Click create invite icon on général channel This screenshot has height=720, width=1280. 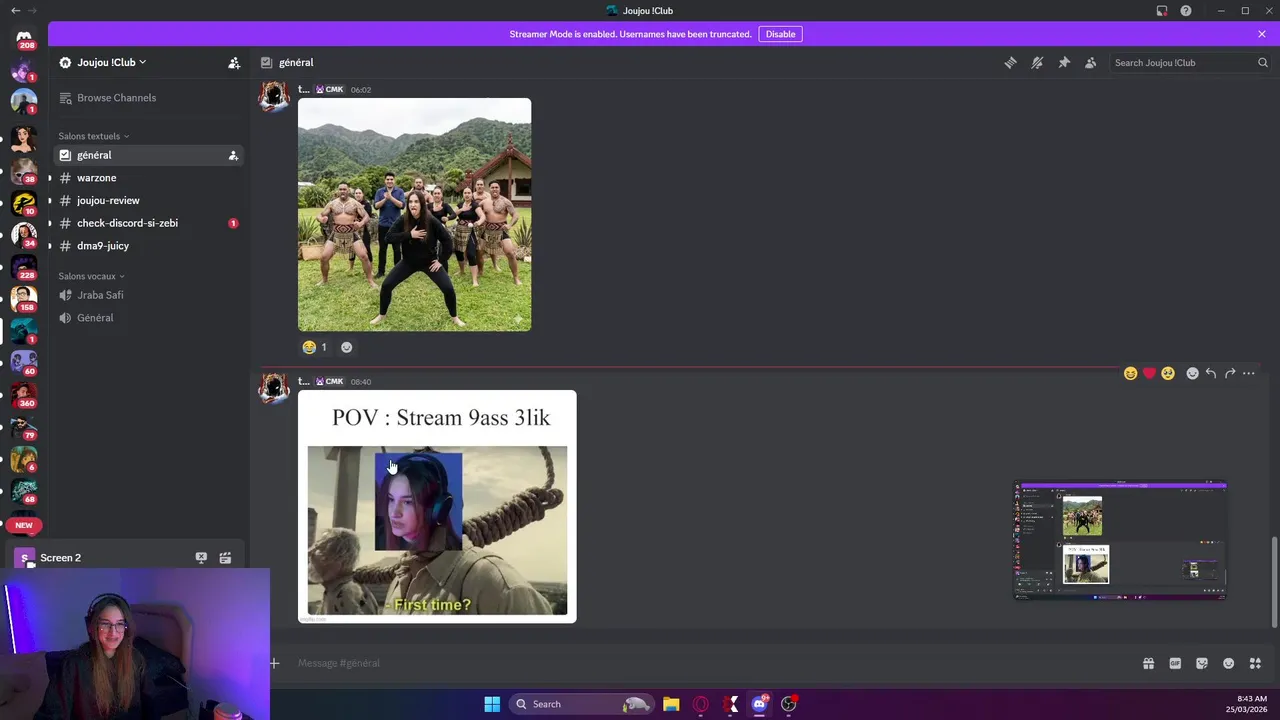coord(233,155)
